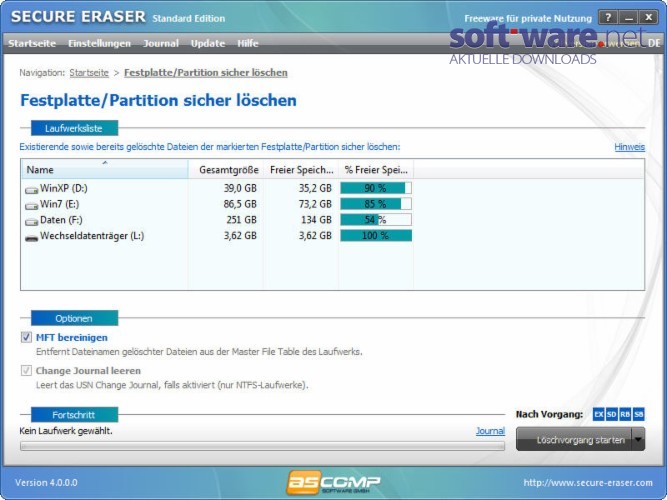Screen dimensions: 667x500
Task: Click the 73,2 GB free space cell
Action: 315,204
